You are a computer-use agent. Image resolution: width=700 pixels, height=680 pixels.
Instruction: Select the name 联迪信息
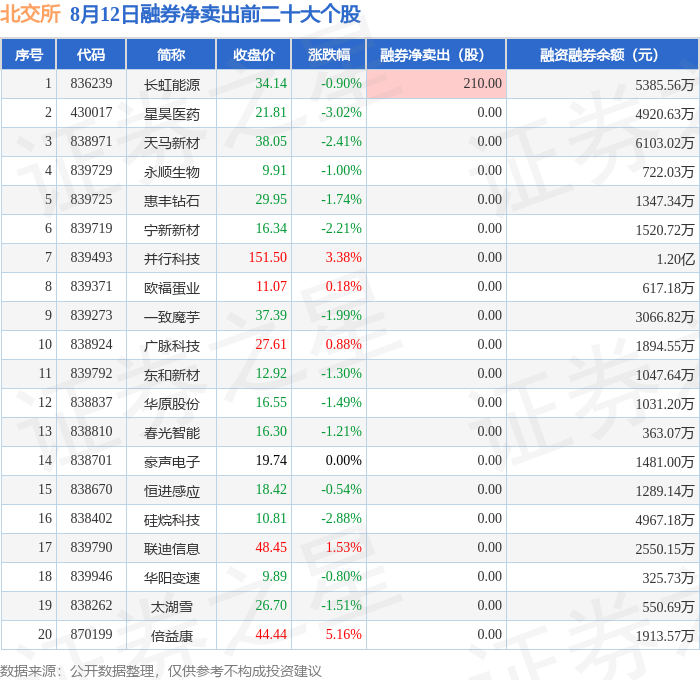[x=171, y=549]
